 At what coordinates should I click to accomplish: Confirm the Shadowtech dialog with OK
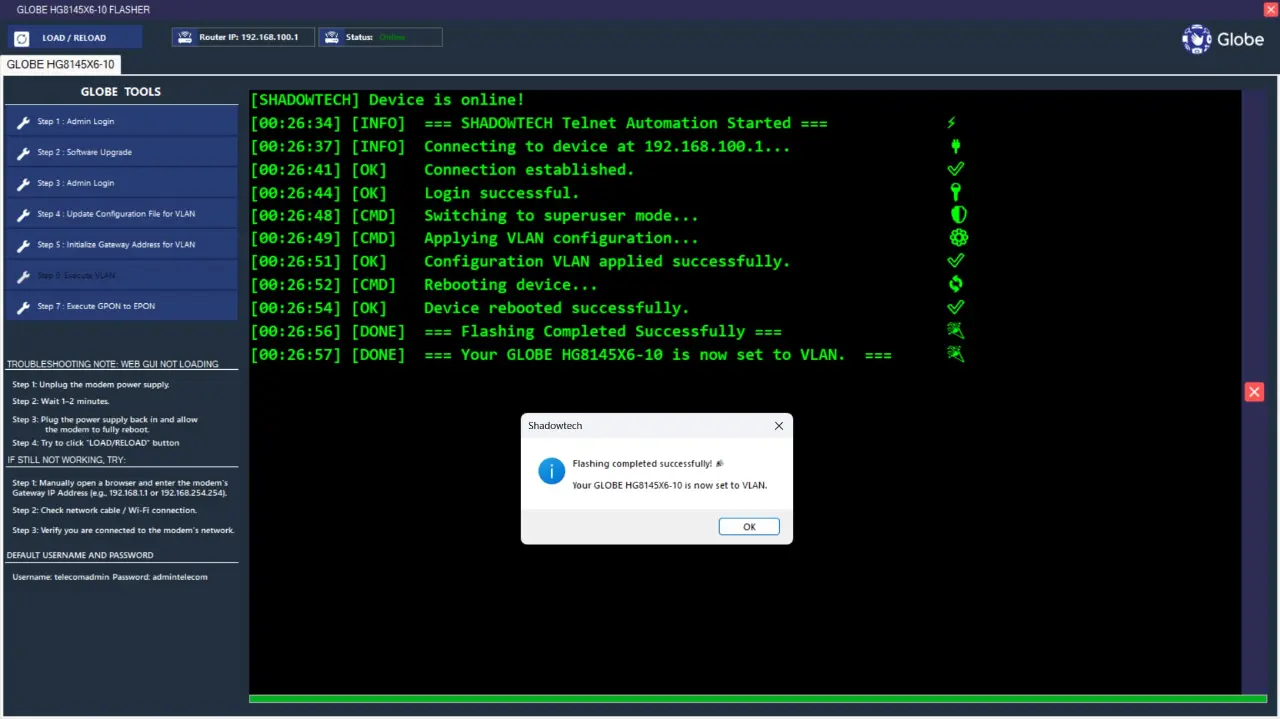tap(749, 527)
